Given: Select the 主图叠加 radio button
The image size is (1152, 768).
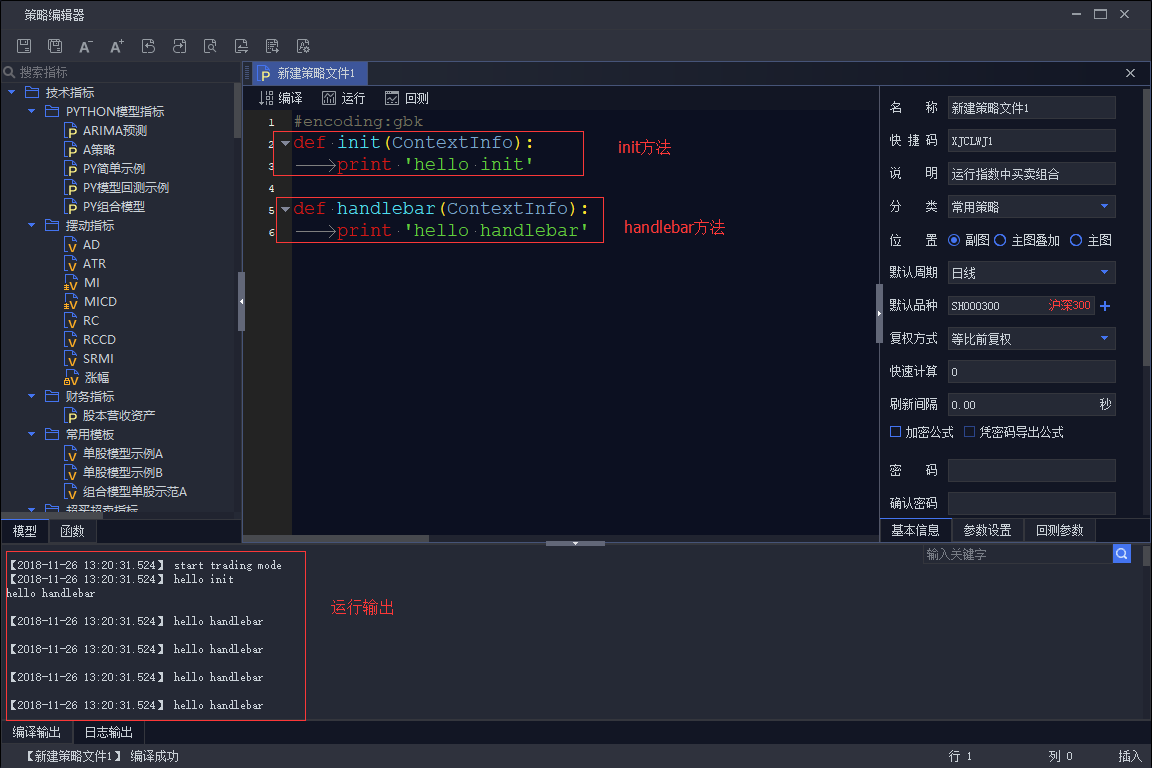Looking at the screenshot, I should (1000, 240).
